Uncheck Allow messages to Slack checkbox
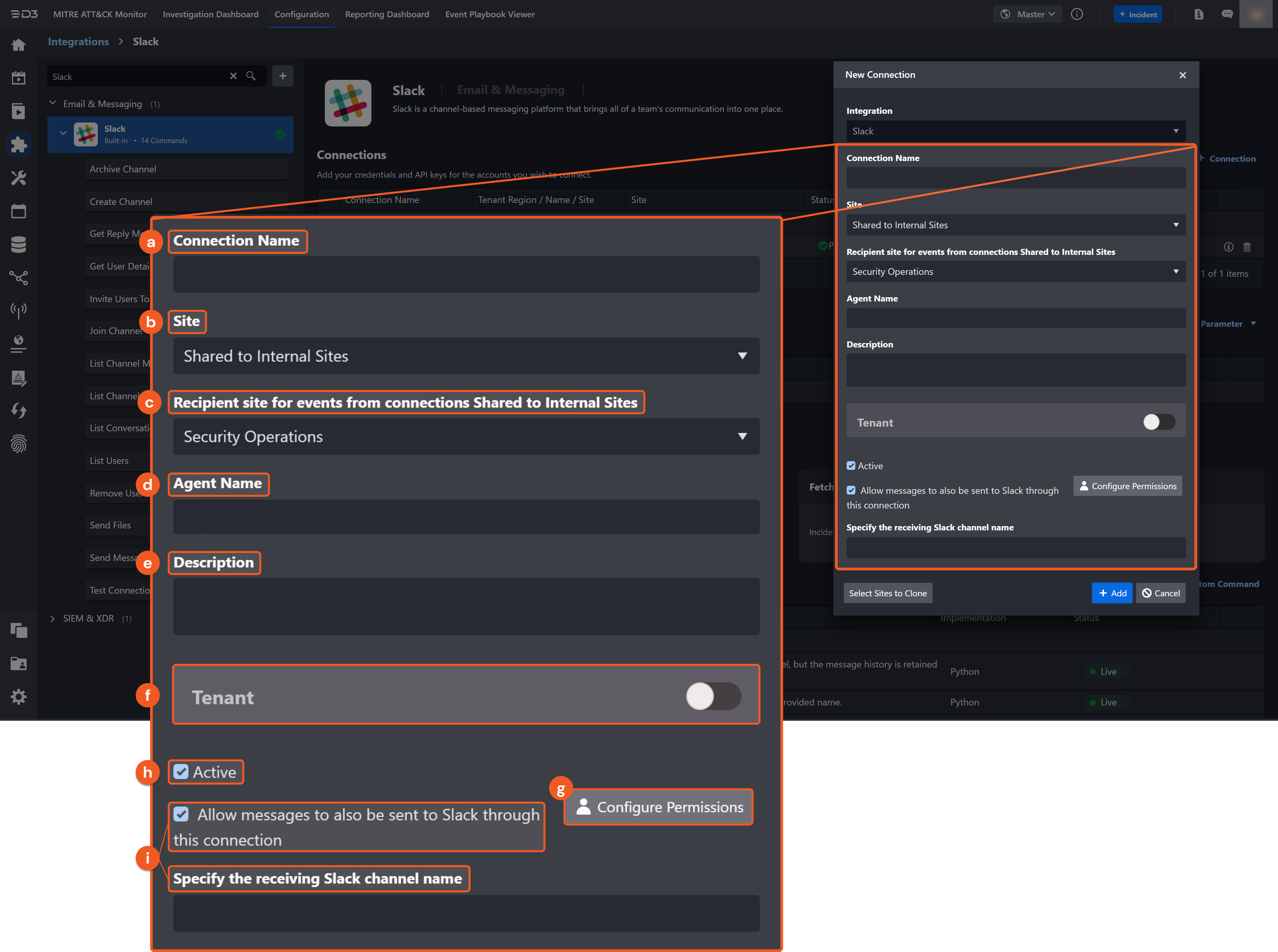The image size is (1278, 952). click(851, 490)
